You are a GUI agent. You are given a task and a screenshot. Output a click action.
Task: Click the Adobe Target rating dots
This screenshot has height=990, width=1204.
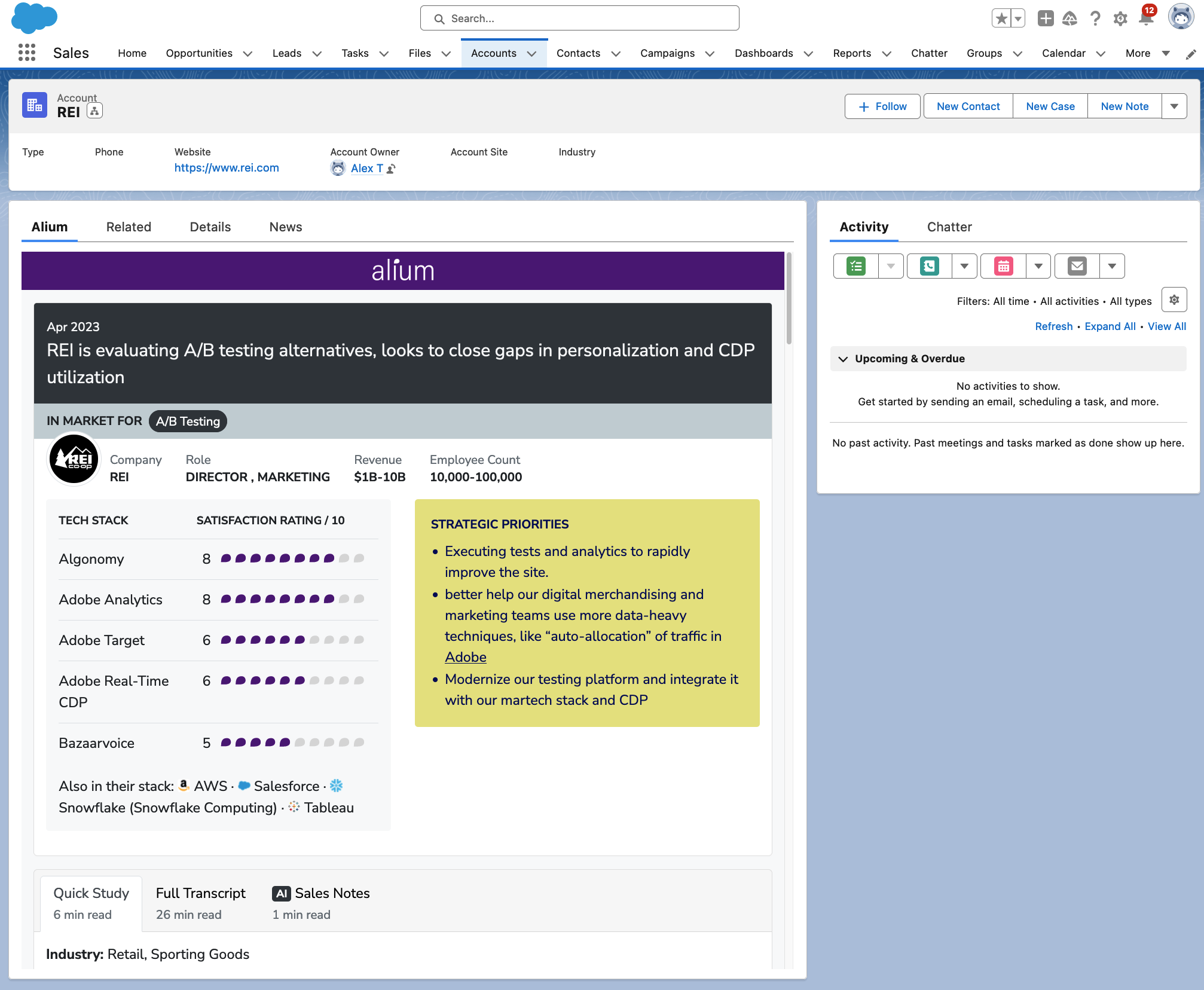coord(292,640)
